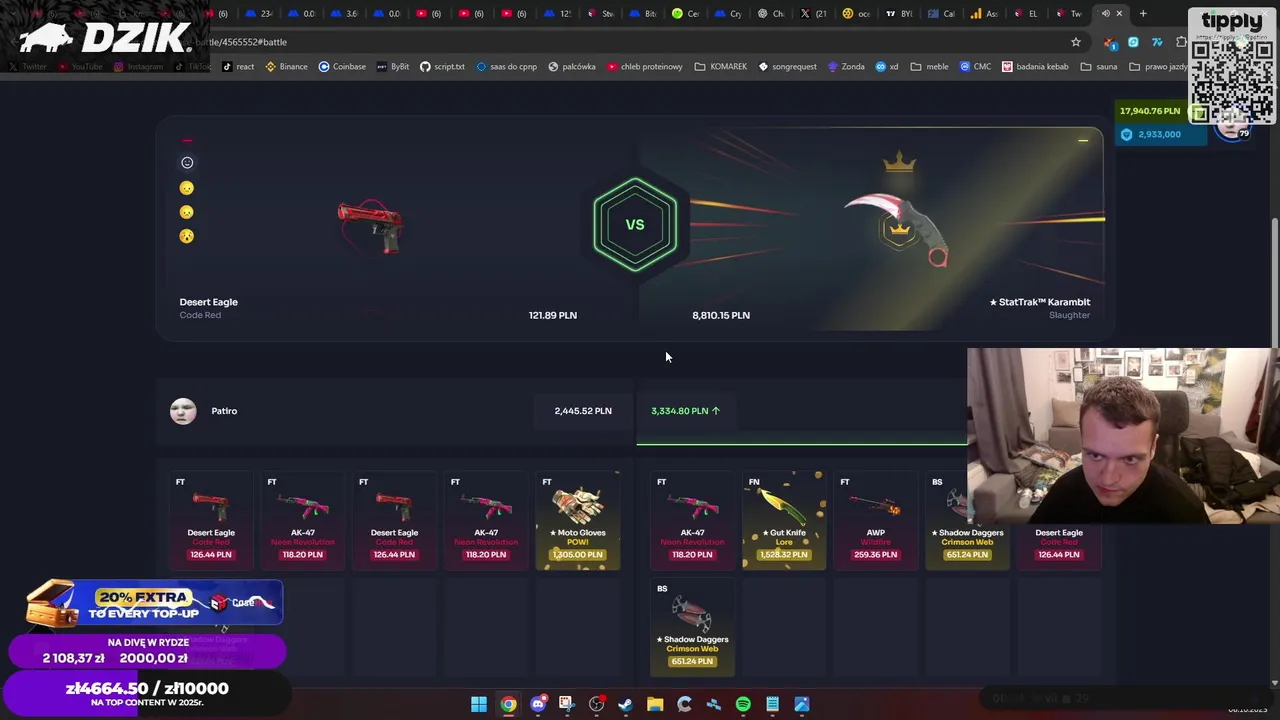Open the Desert Eagle Code Red skin image
The height and width of the screenshot is (720, 1280).
370,227
